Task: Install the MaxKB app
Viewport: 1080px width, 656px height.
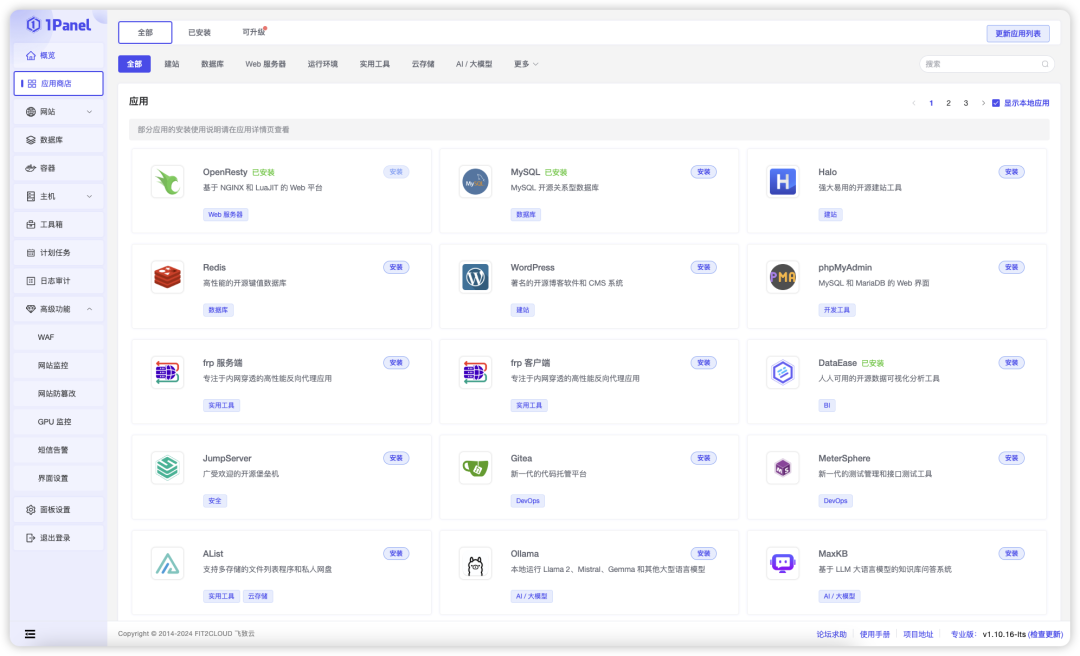Action: point(1011,553)
